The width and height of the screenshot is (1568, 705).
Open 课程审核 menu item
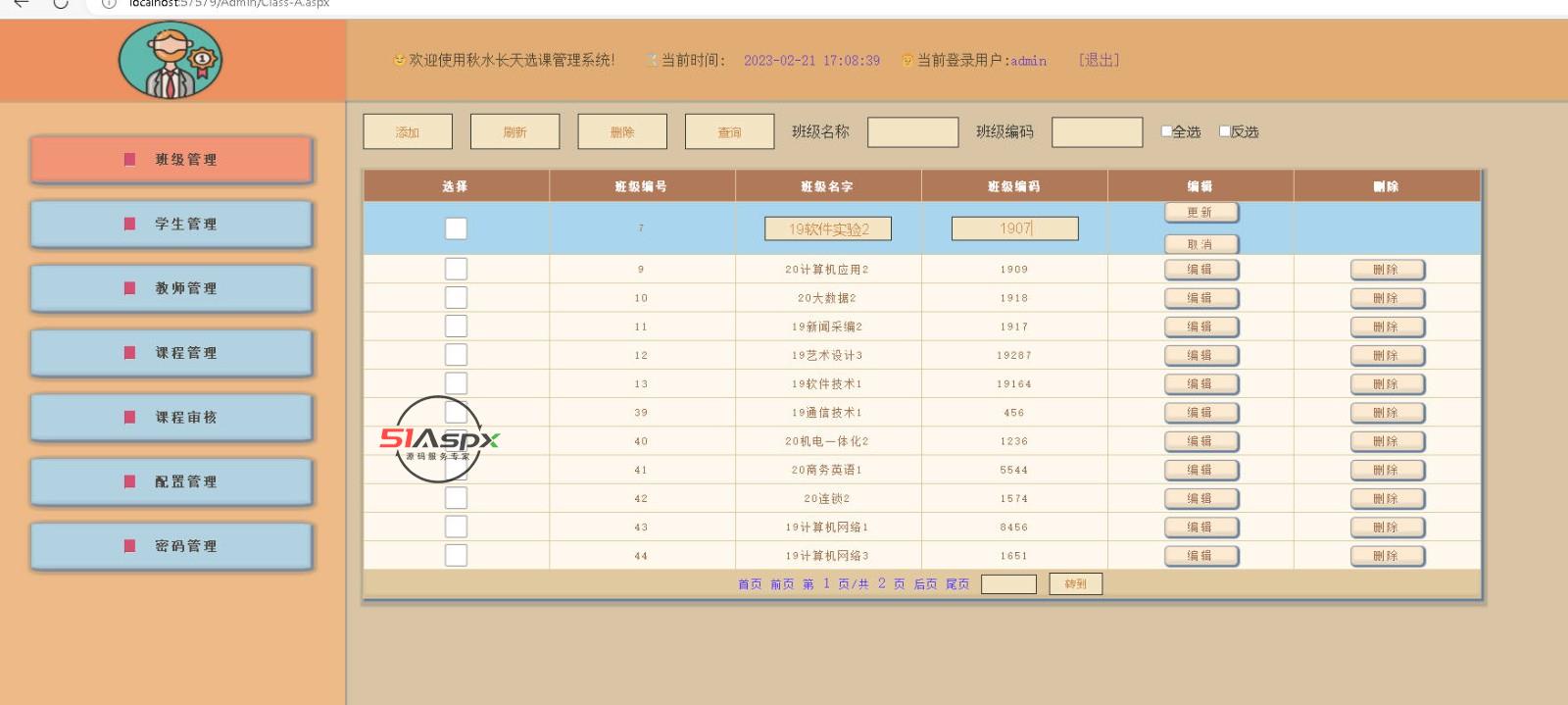(172, 418)
